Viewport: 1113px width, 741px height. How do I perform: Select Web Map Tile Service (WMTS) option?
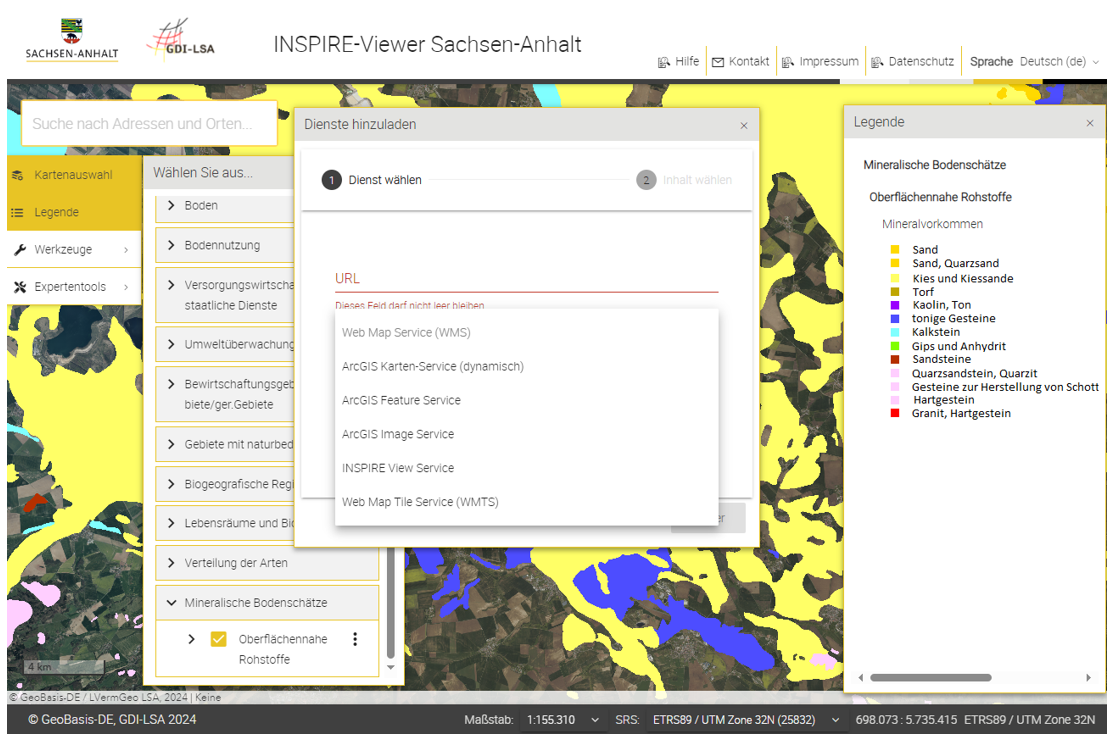point(420,502)
